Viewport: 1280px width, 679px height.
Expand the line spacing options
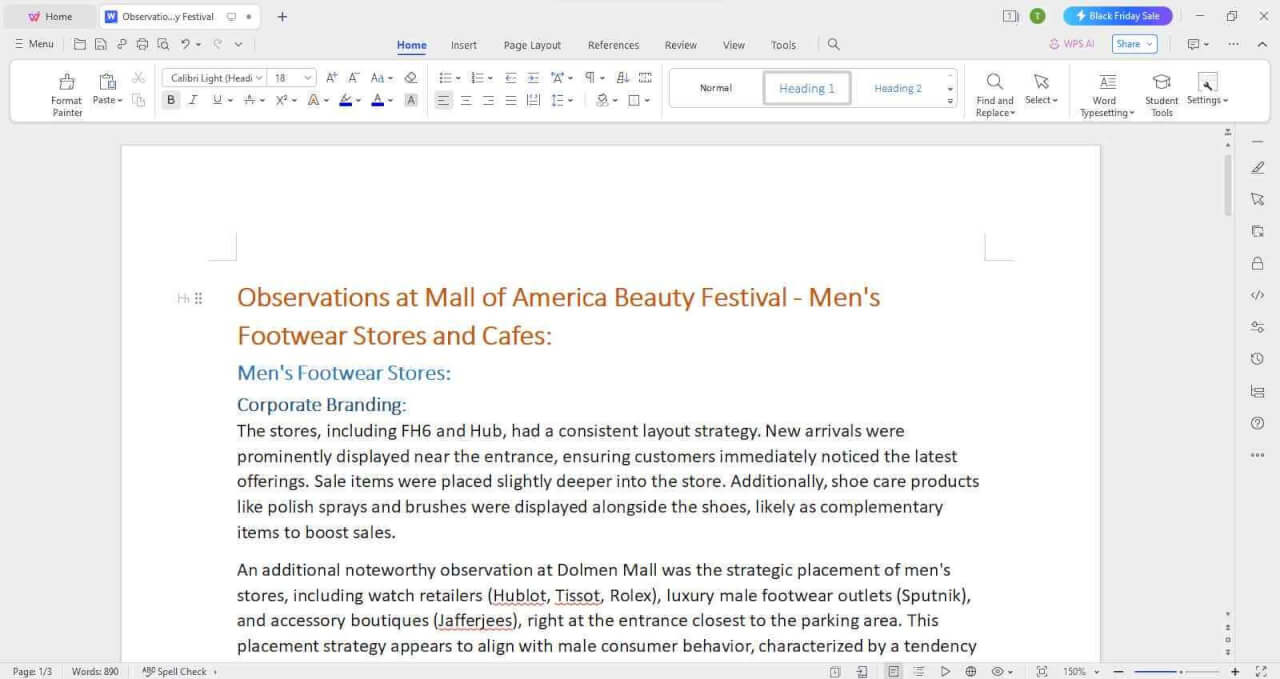[x=570, y=100]
